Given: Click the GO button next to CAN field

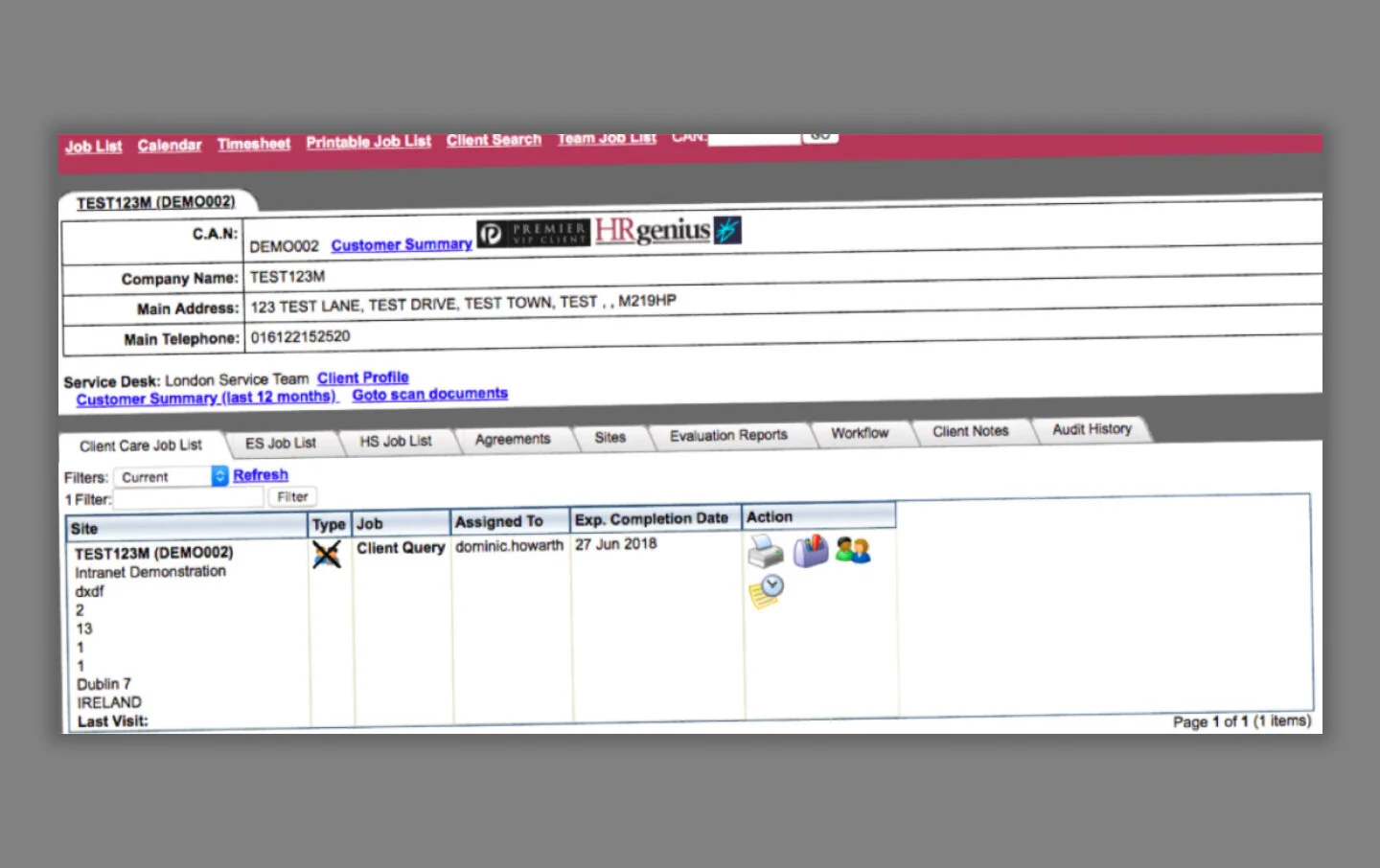Looking at the screenshot, I should [820, 138].
